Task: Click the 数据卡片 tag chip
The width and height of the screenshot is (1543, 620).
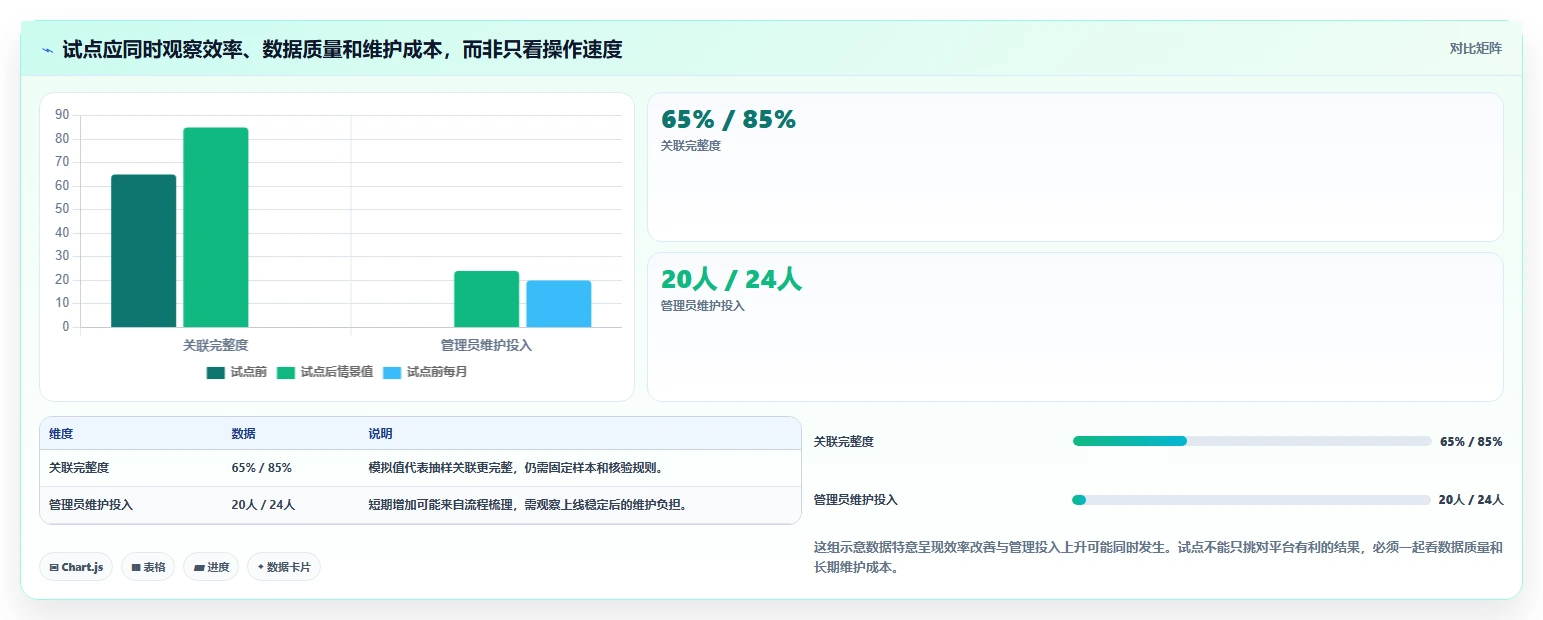Action: click(x=284, y=567)
